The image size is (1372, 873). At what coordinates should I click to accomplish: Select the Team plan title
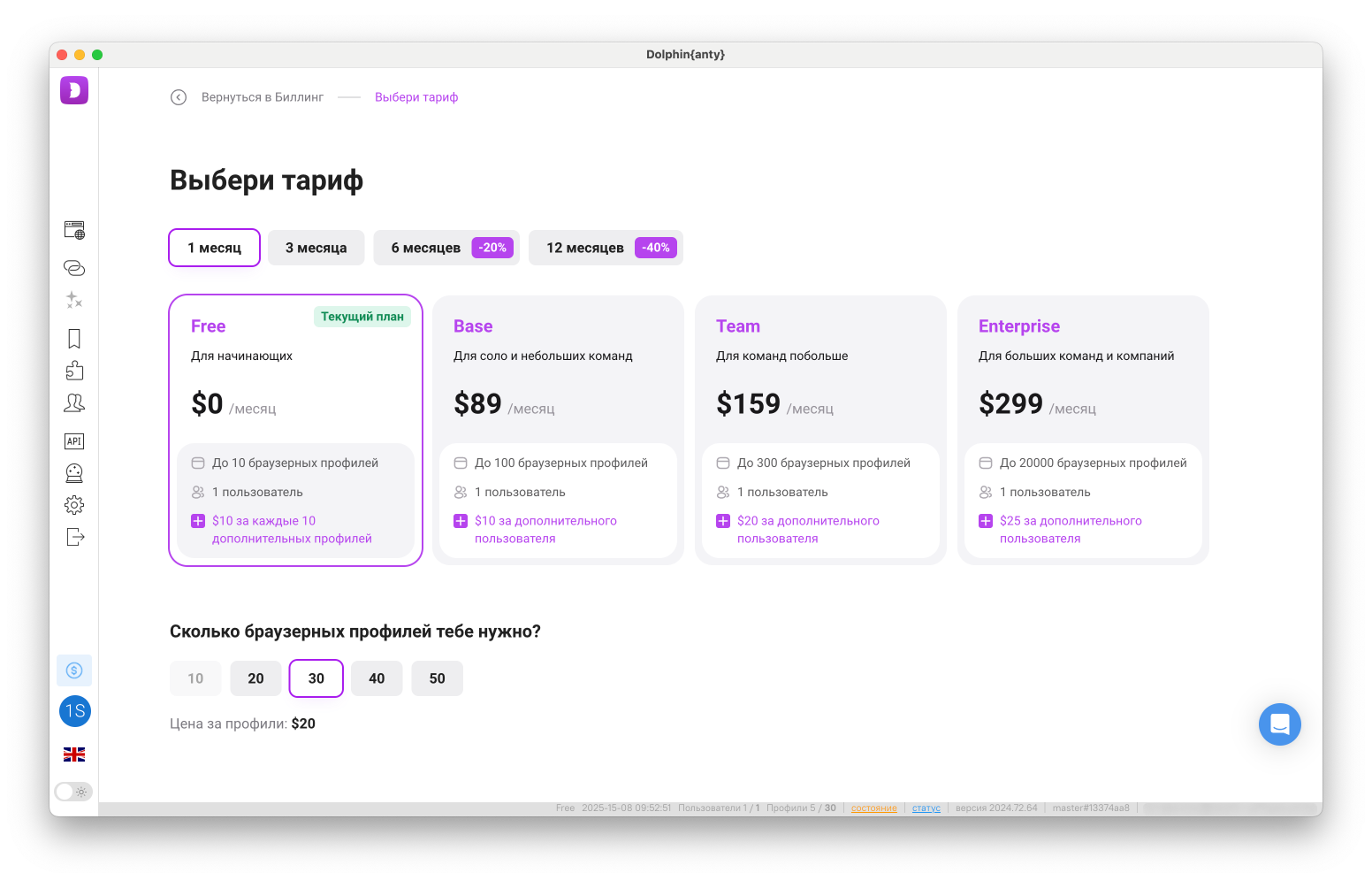(x=738, y=326)
